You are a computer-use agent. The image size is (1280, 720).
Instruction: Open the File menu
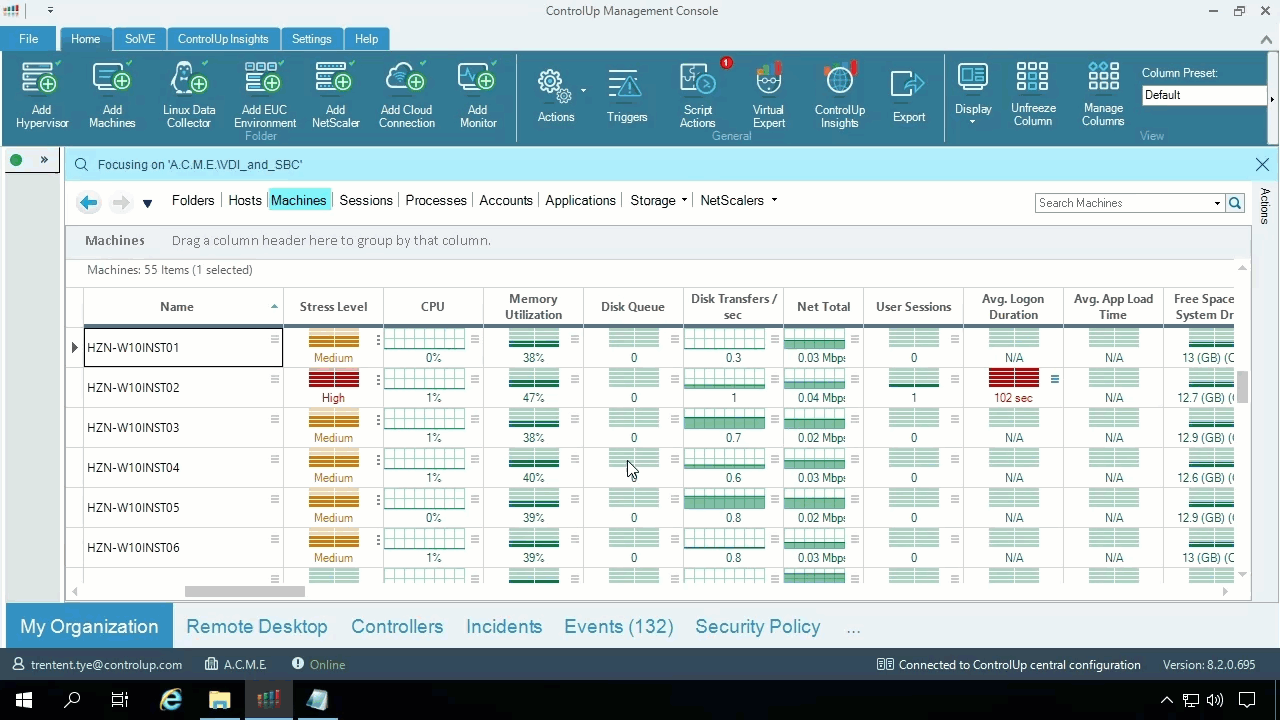(x=29, y=39)
